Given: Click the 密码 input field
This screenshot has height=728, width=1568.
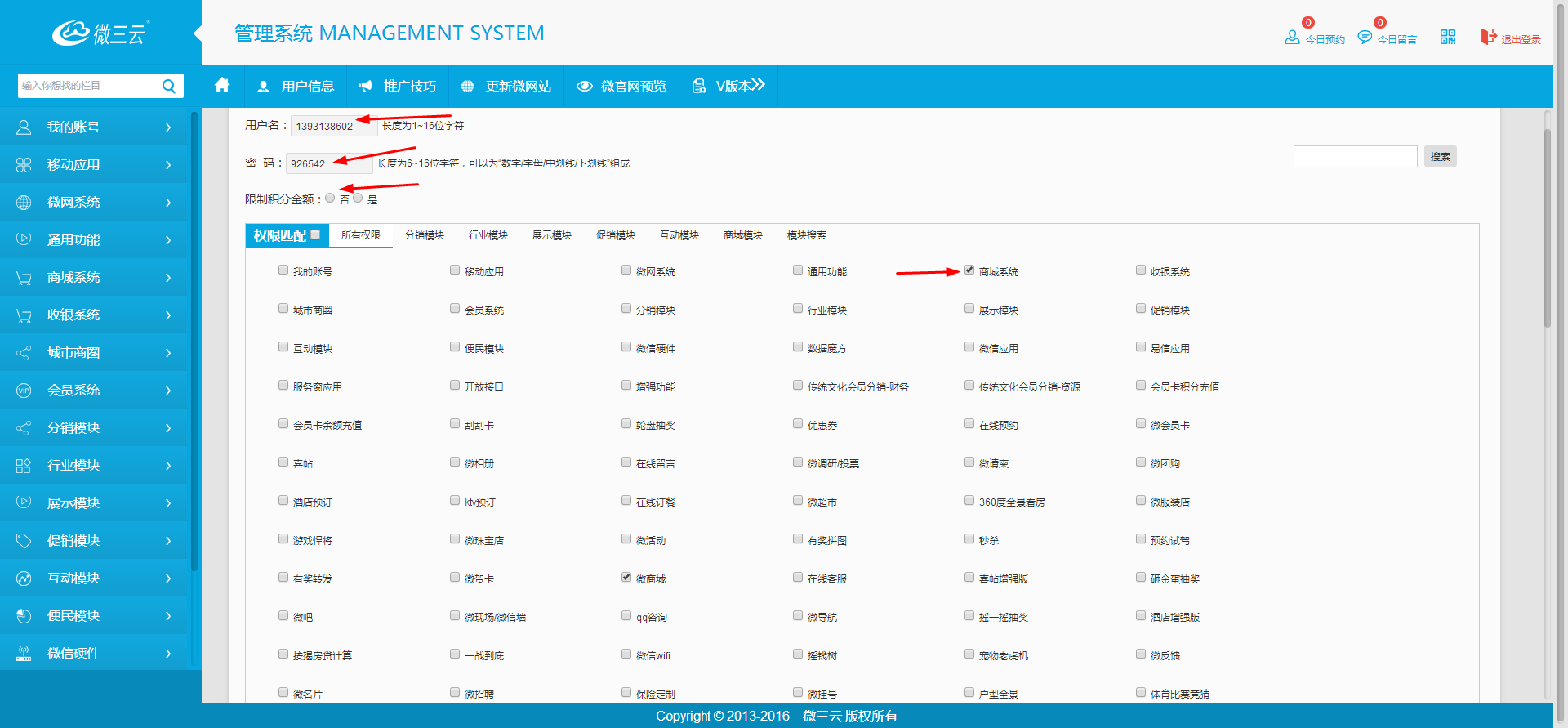Looking at the screenshot, I should pyautogui.click(x=328, y=163).
